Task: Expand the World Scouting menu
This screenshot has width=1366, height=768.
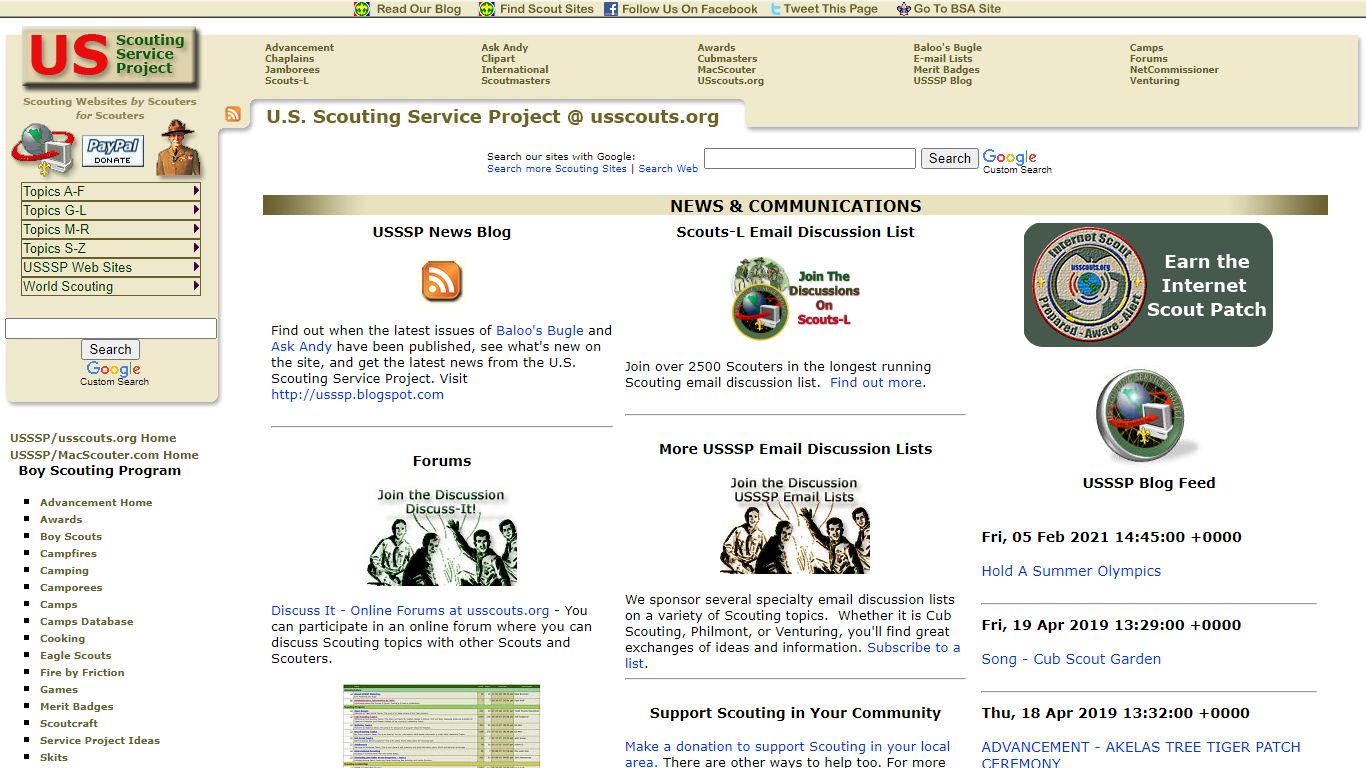Action: pyautogui.click(x=111, y=286)
